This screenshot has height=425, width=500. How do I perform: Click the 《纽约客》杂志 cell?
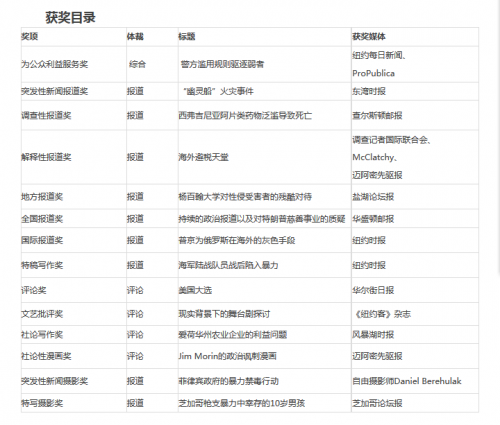(382, 314)
